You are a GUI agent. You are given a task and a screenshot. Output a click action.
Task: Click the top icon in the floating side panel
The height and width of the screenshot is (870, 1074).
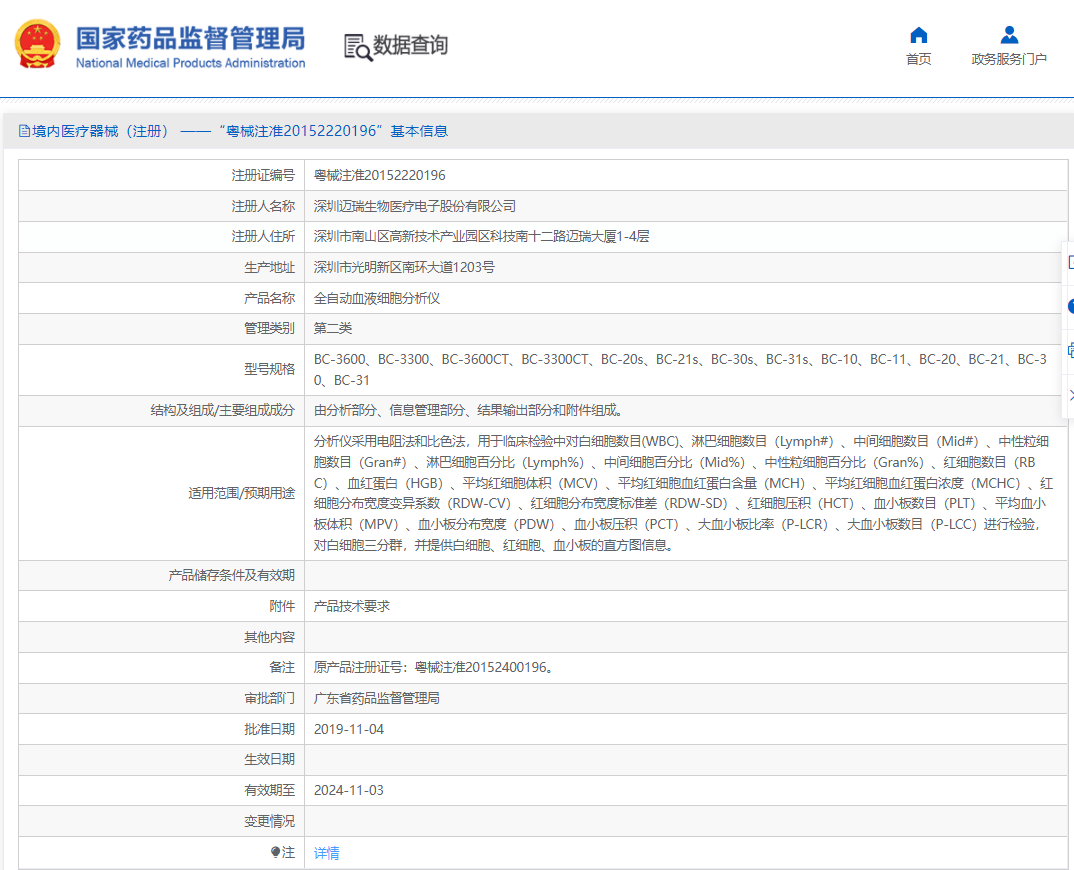(1070, 262)
